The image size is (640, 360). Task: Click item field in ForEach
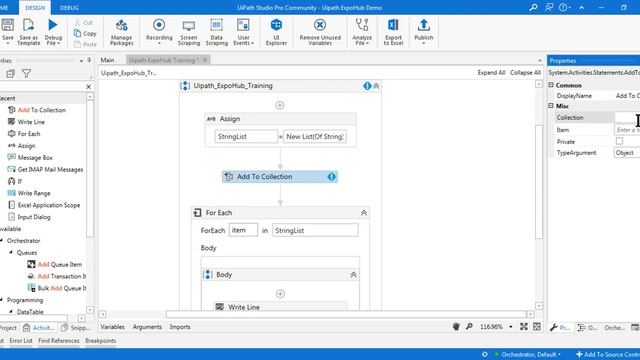coord(243,230)
